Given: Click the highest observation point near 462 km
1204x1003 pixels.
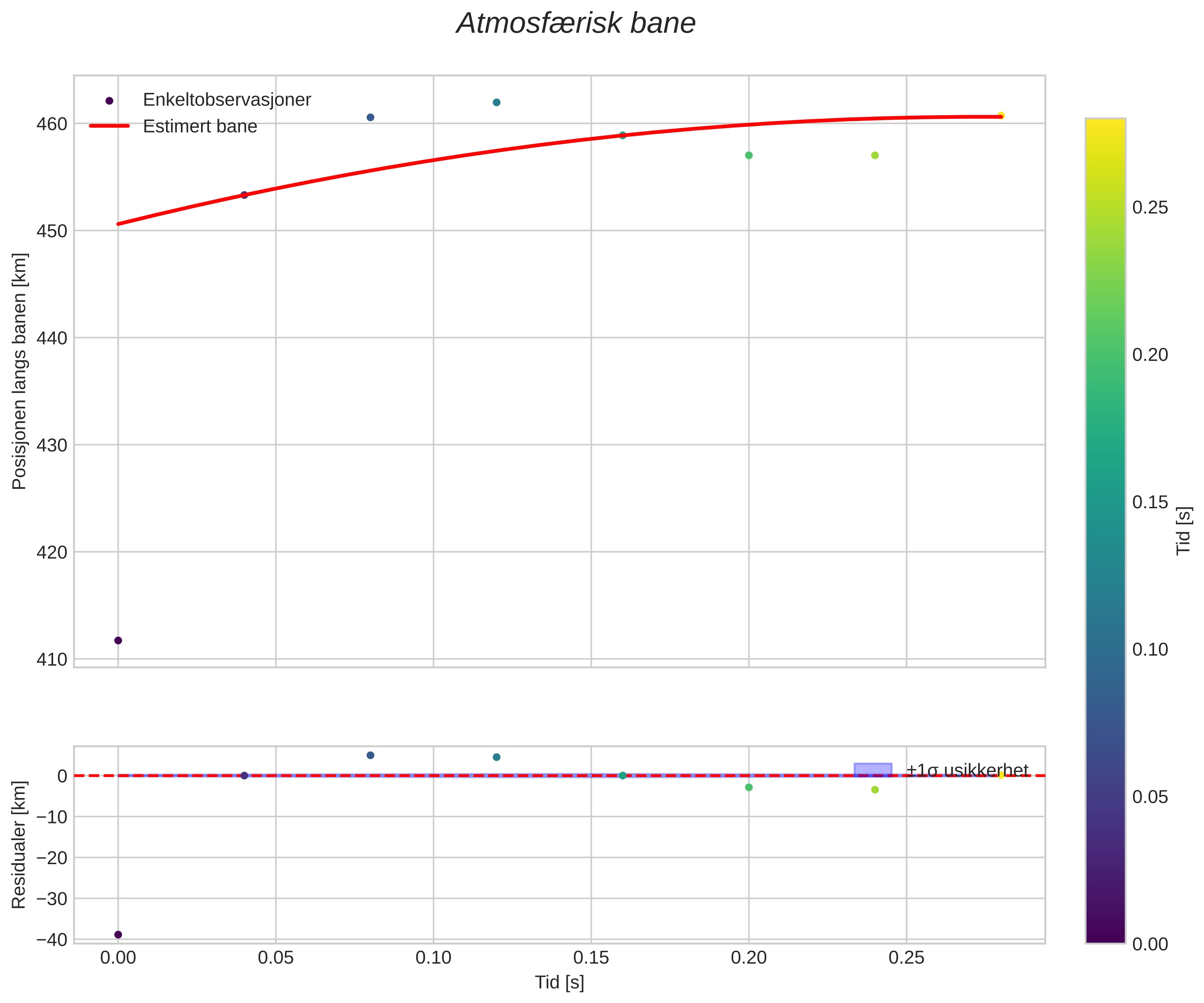Looking at the screenshot, I should [x=497, y=103].
